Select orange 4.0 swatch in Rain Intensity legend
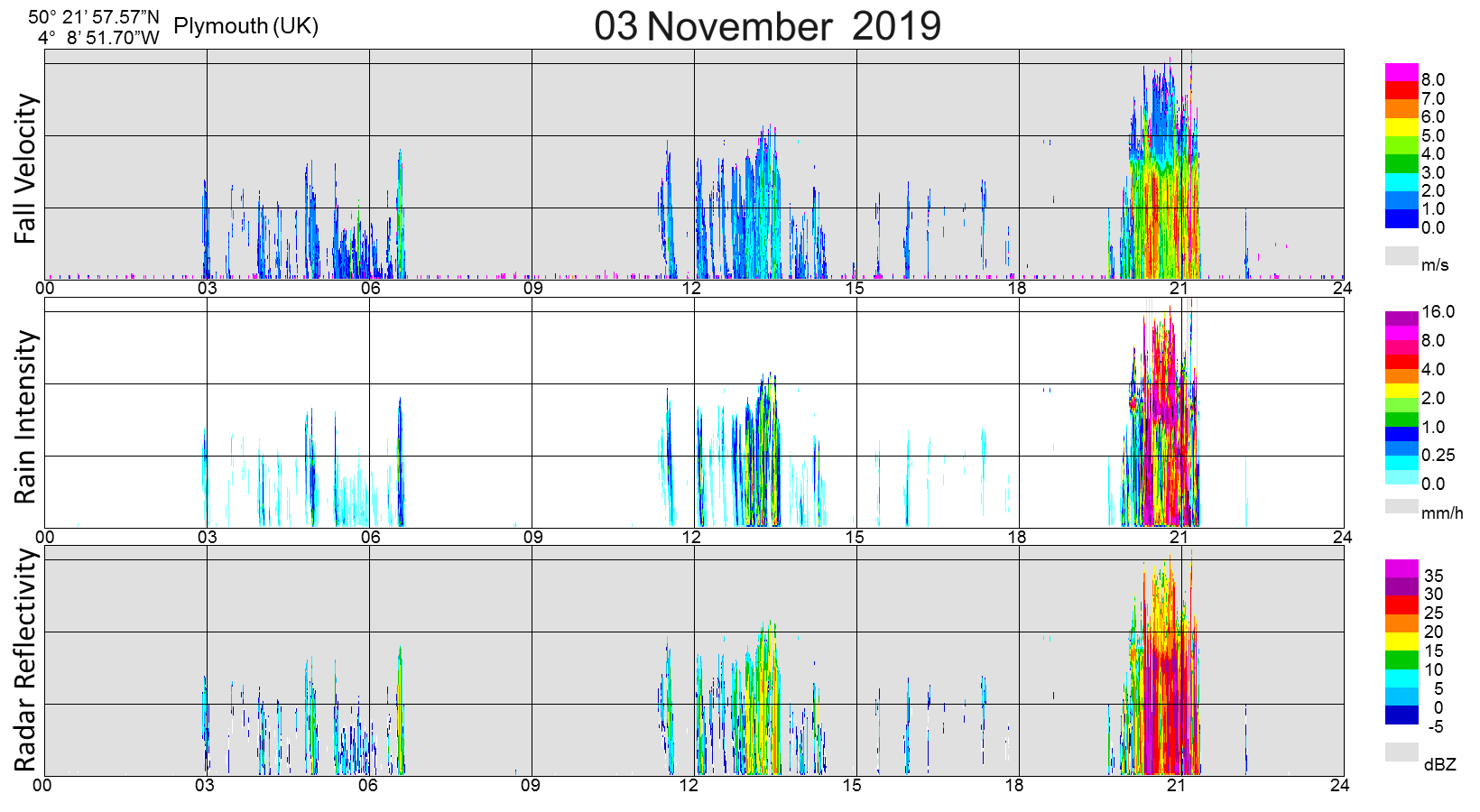 1401,376
